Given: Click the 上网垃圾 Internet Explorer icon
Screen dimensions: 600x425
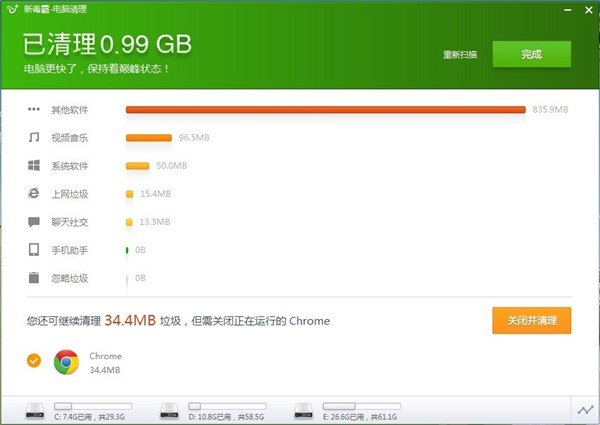Looking at the screenshot, I should pyautogui.click(x=33, y=193).
